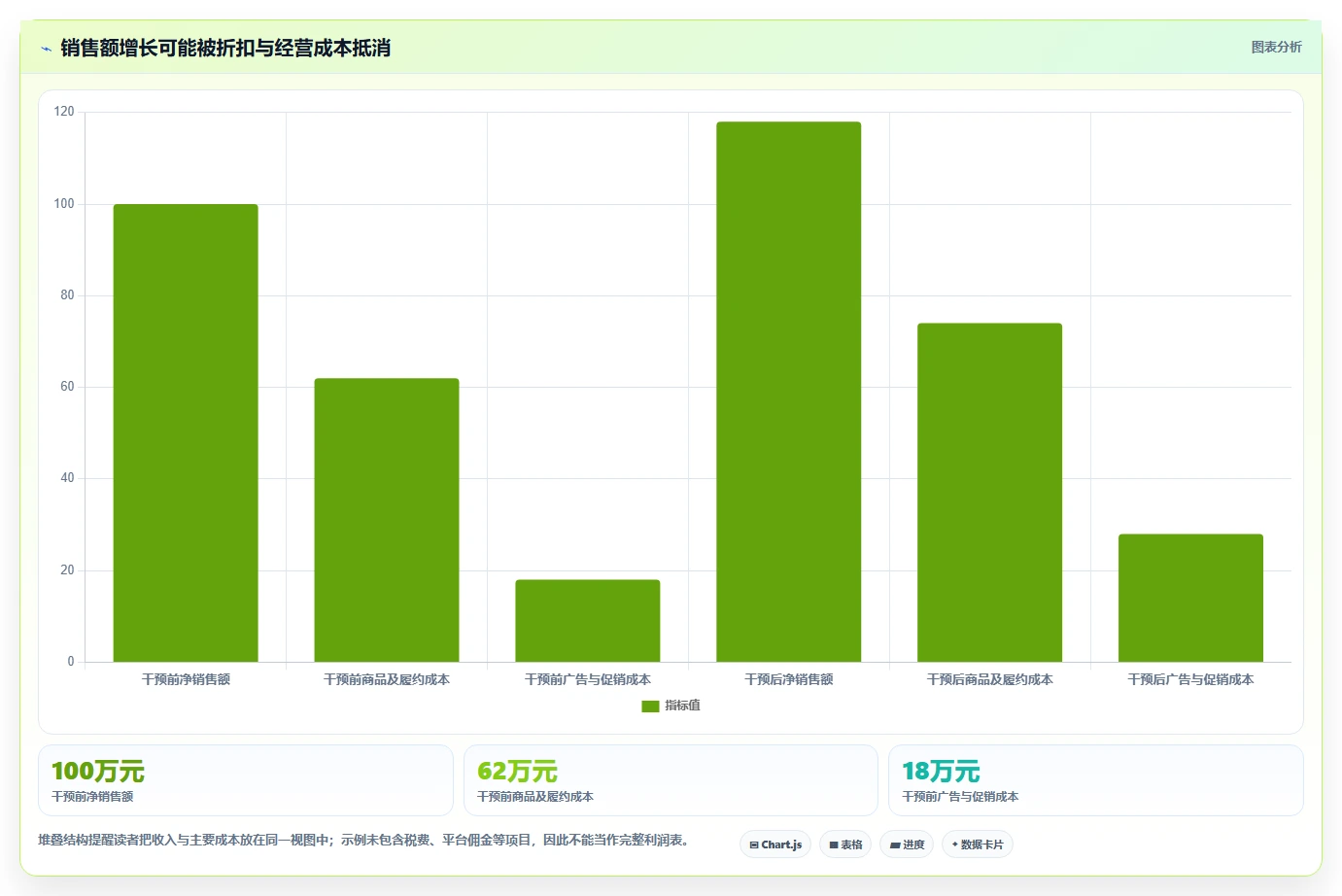Click the 干预前广告与促销成本 caption under 18万元
Image resolution: width=1342 pixels, height=896 pixels.
click(960, 797)
